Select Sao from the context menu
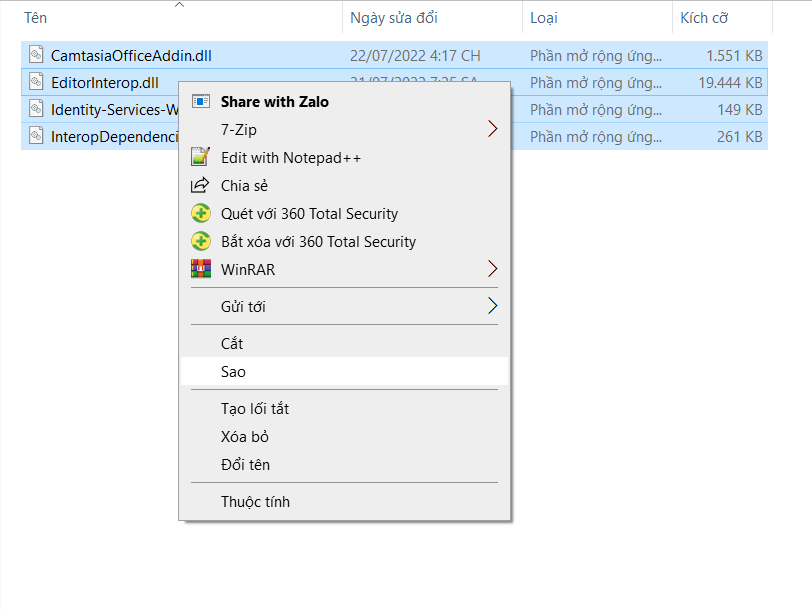This screenshot has width=812, height=610. pyautogui.click(x=234, y=372)
